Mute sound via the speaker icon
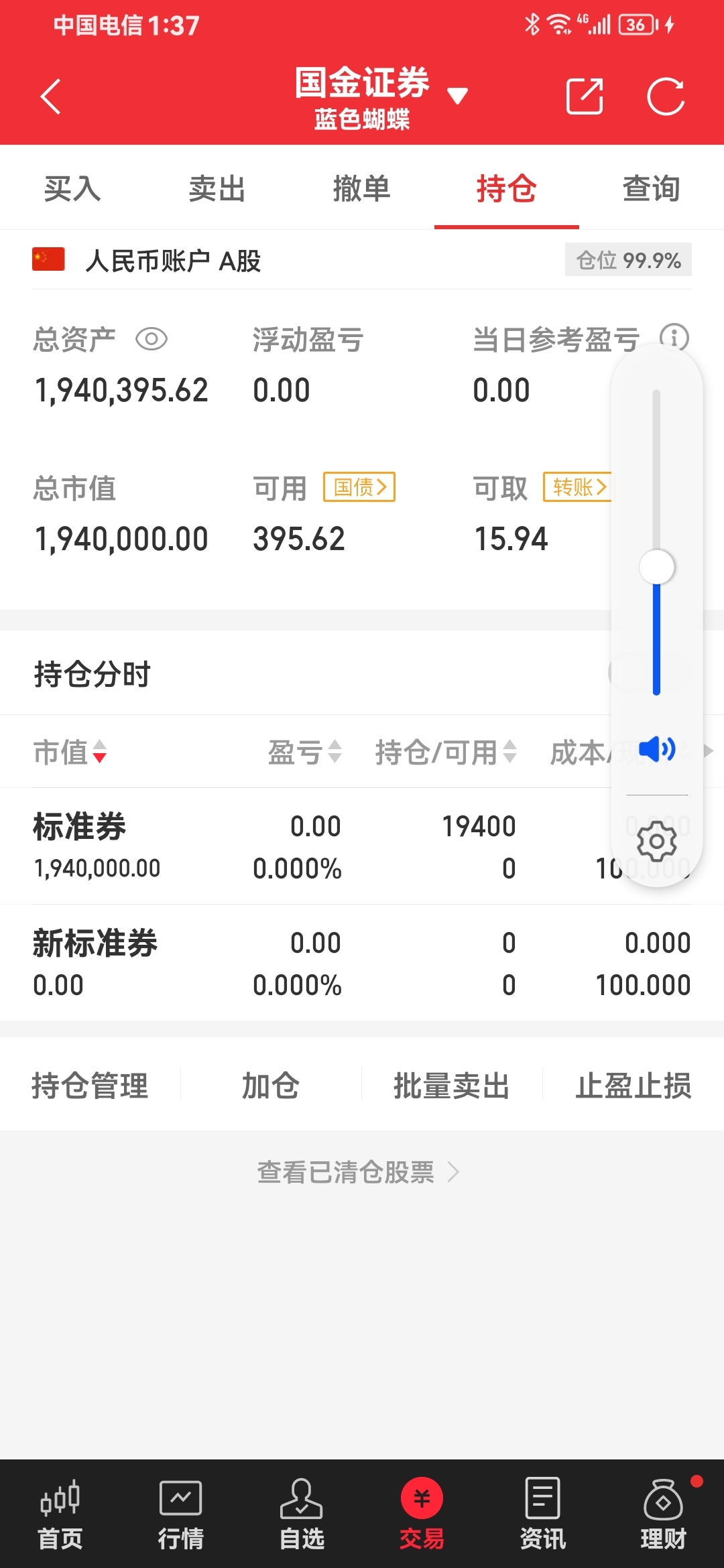724x1568 pixels. tap(657, 749)
